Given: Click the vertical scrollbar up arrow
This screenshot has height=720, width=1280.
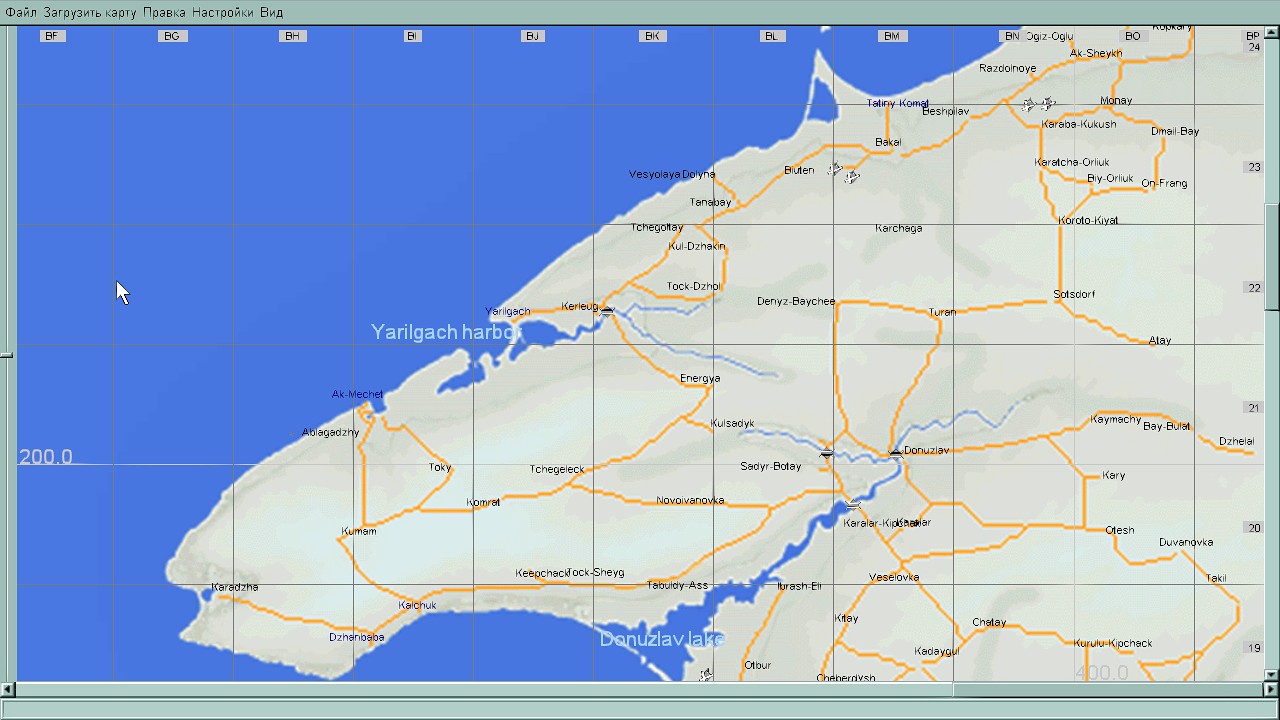Looking at the screenshot, I should click(x=1273, y=33).
